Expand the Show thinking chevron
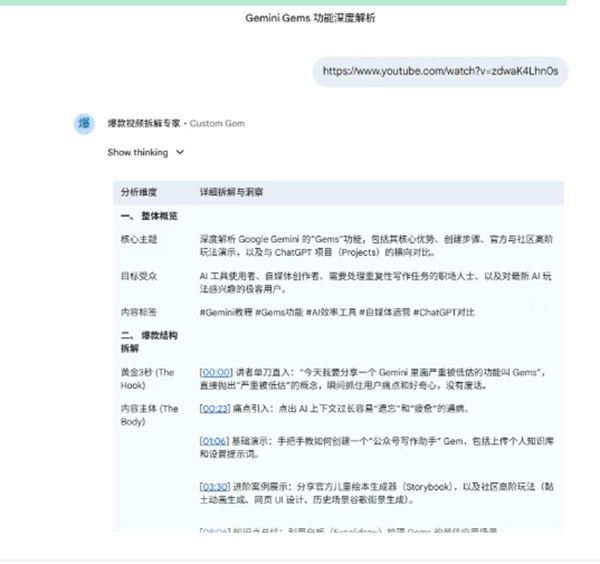The width and height of the screenshot is (600, 564). click(x=180, y=153)
